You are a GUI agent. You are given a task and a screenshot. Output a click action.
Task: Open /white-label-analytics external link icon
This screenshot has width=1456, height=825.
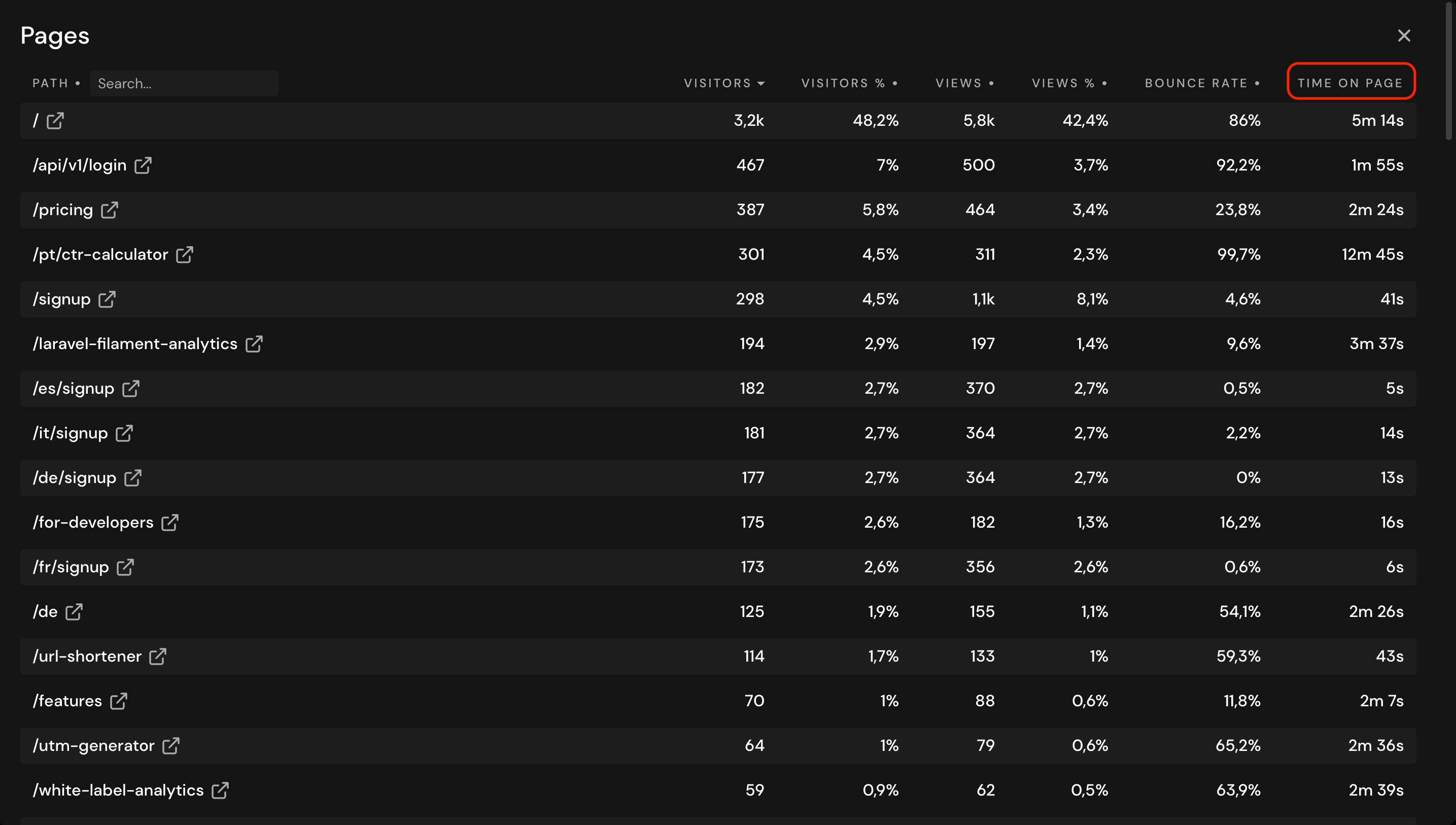(220, 790)
